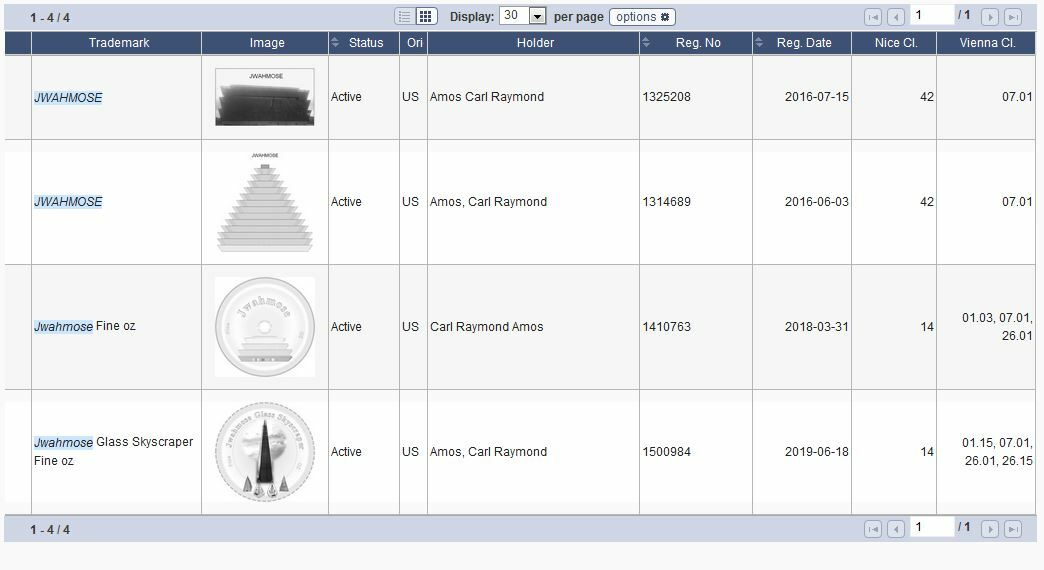Switch to list view icon
Screen dimensions: 1044x570
(x=405, y=17)
